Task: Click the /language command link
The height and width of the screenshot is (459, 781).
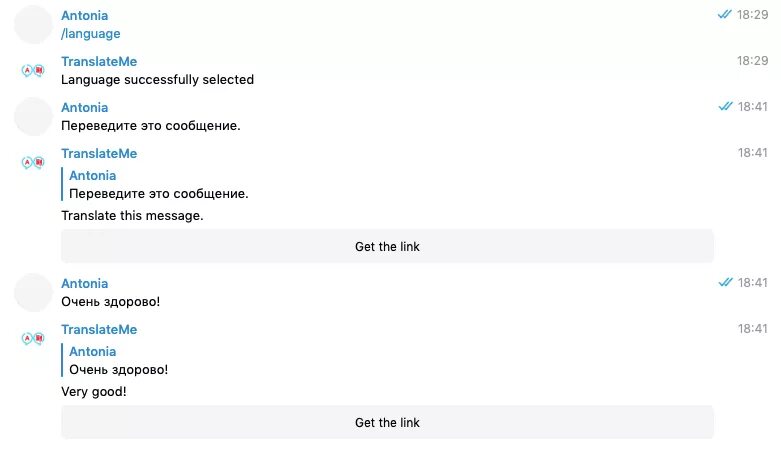Action: tap(91, 34)
